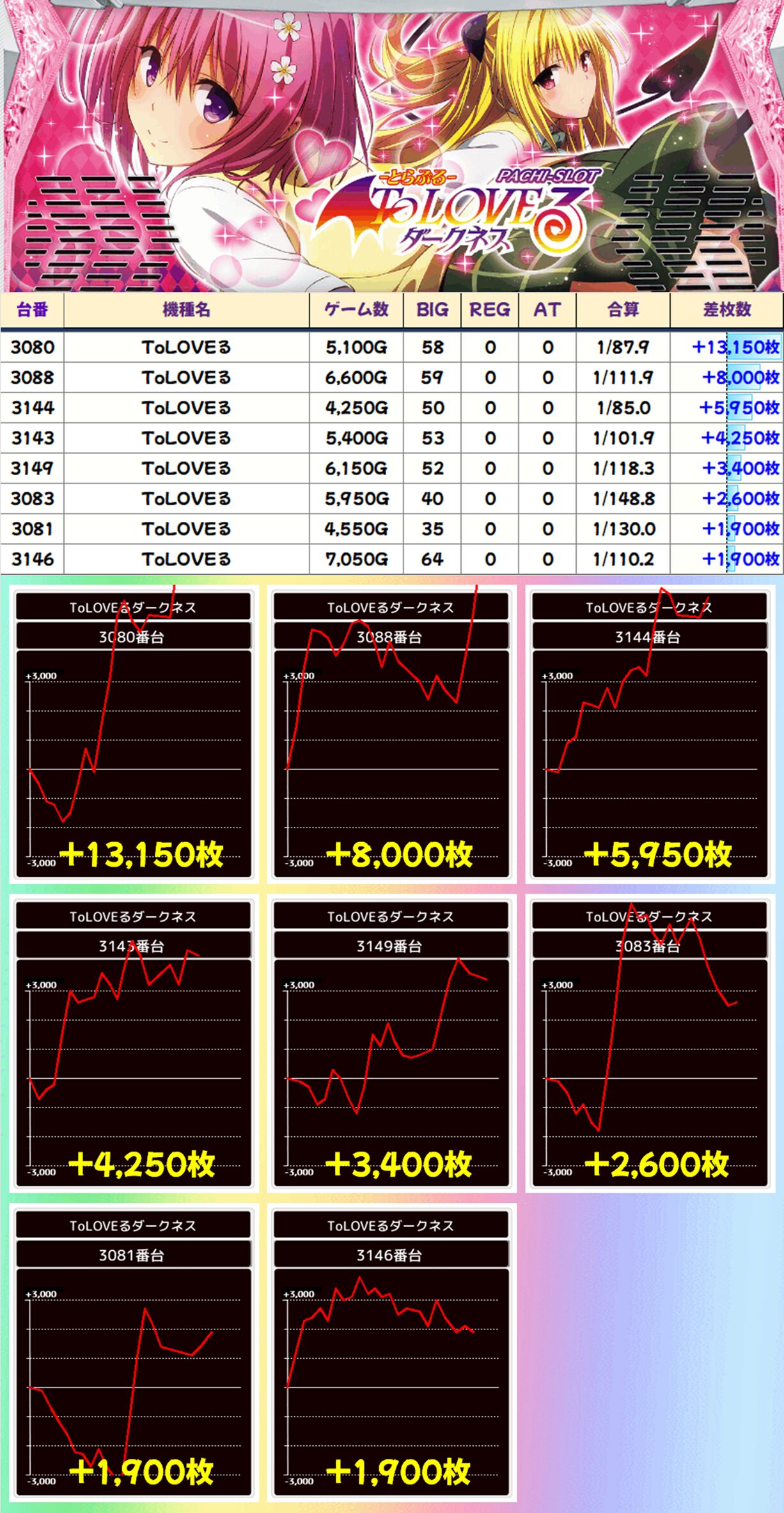This screenshot has height=1513, width=784.
Task: Sort table by BIG column header
Action: (432, 310)
